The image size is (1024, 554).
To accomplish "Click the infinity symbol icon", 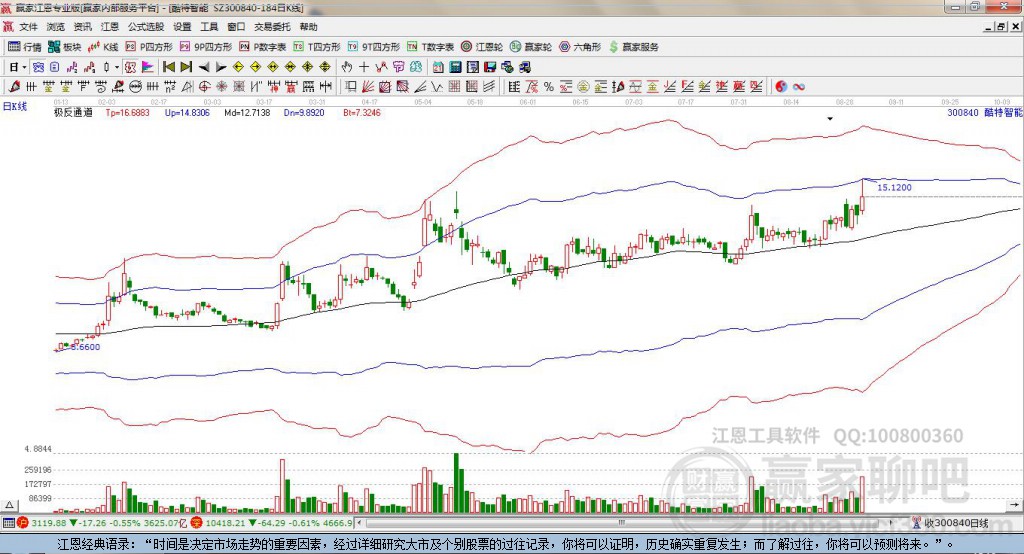I will tap(799, 87).
